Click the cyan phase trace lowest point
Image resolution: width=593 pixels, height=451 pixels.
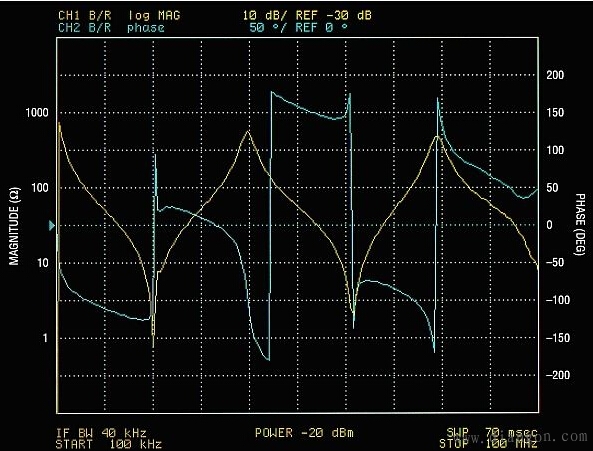point(268,359)
